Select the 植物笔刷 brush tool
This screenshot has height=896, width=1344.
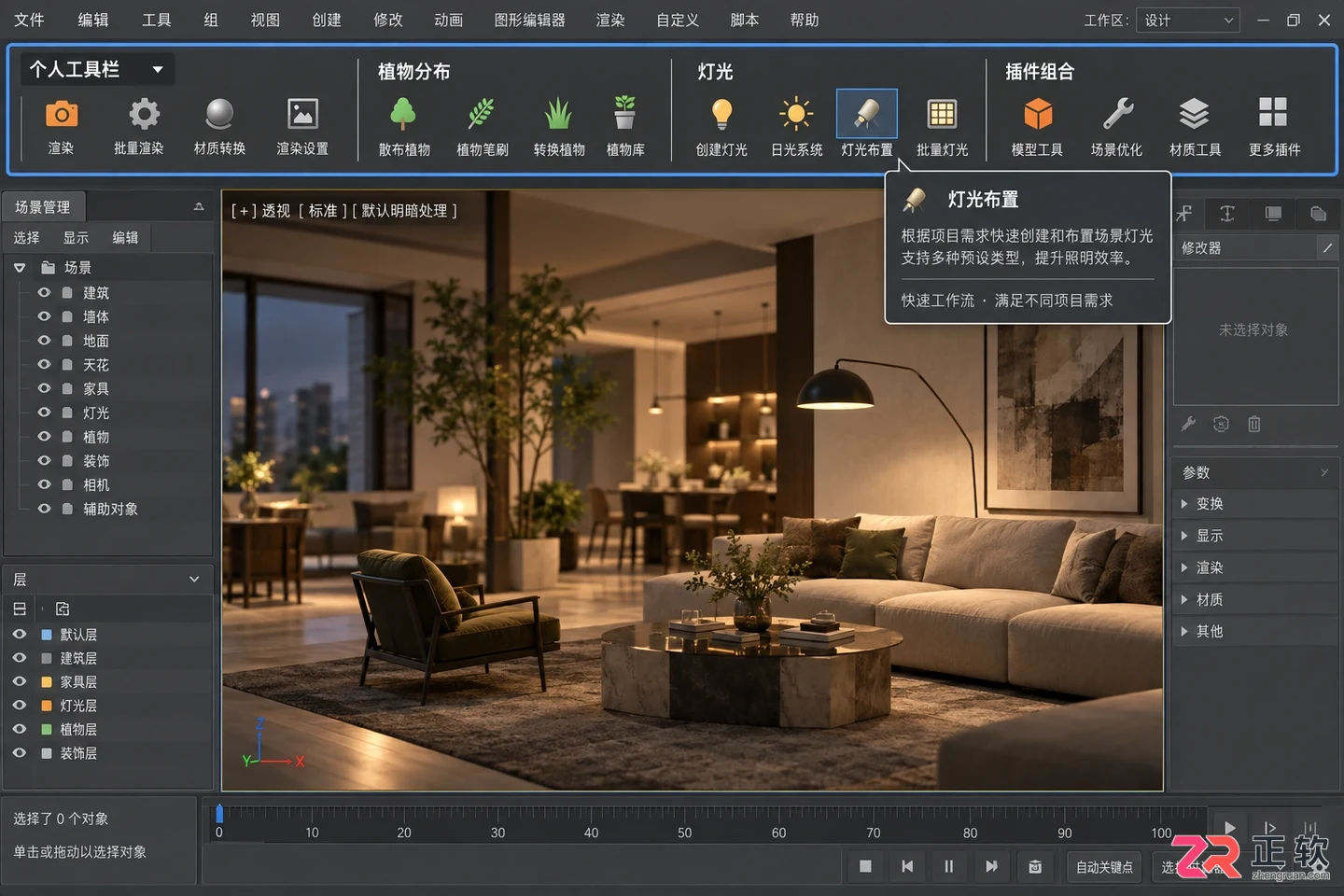481,114
